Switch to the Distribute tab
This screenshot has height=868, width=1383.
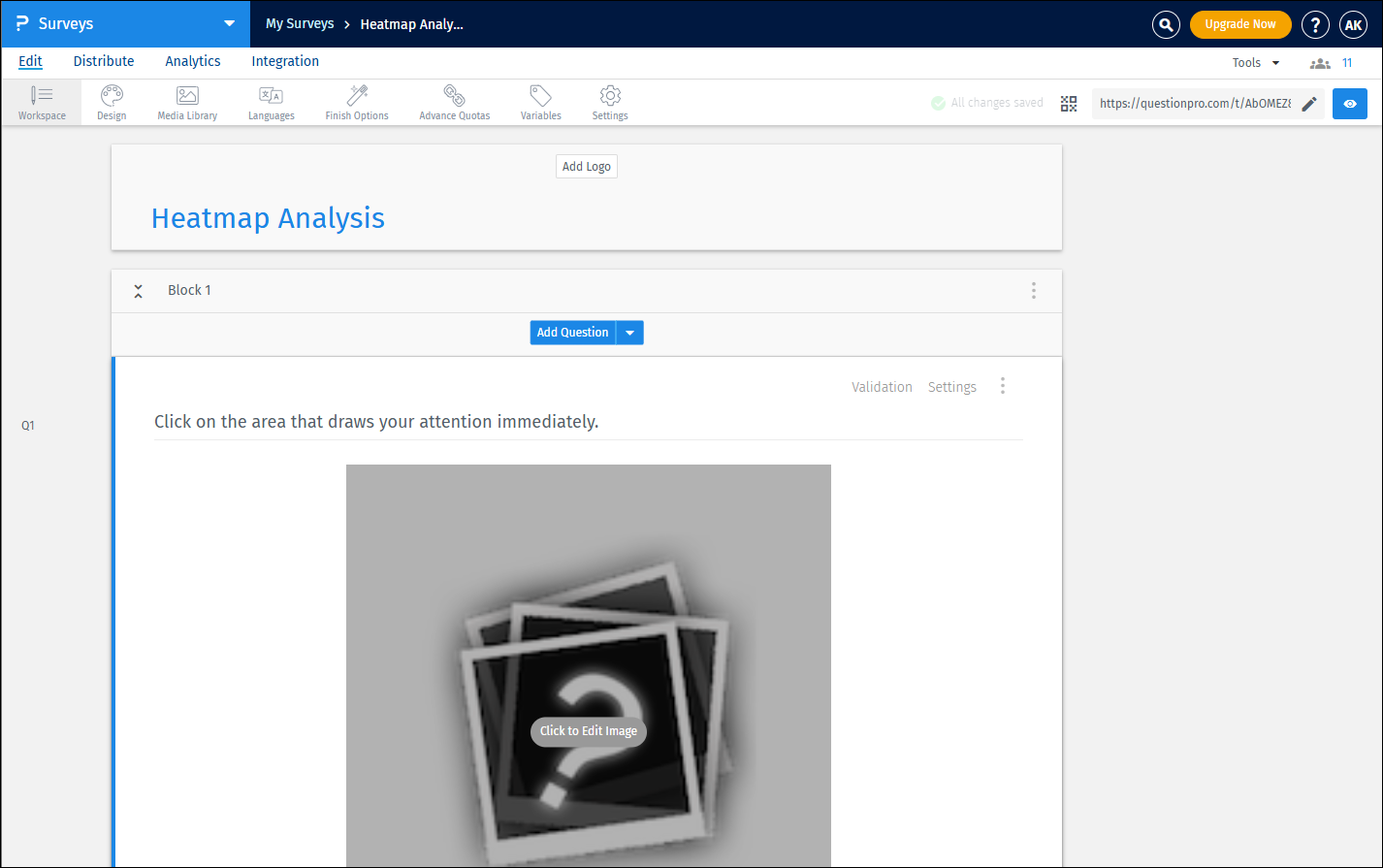coord(103,61)
